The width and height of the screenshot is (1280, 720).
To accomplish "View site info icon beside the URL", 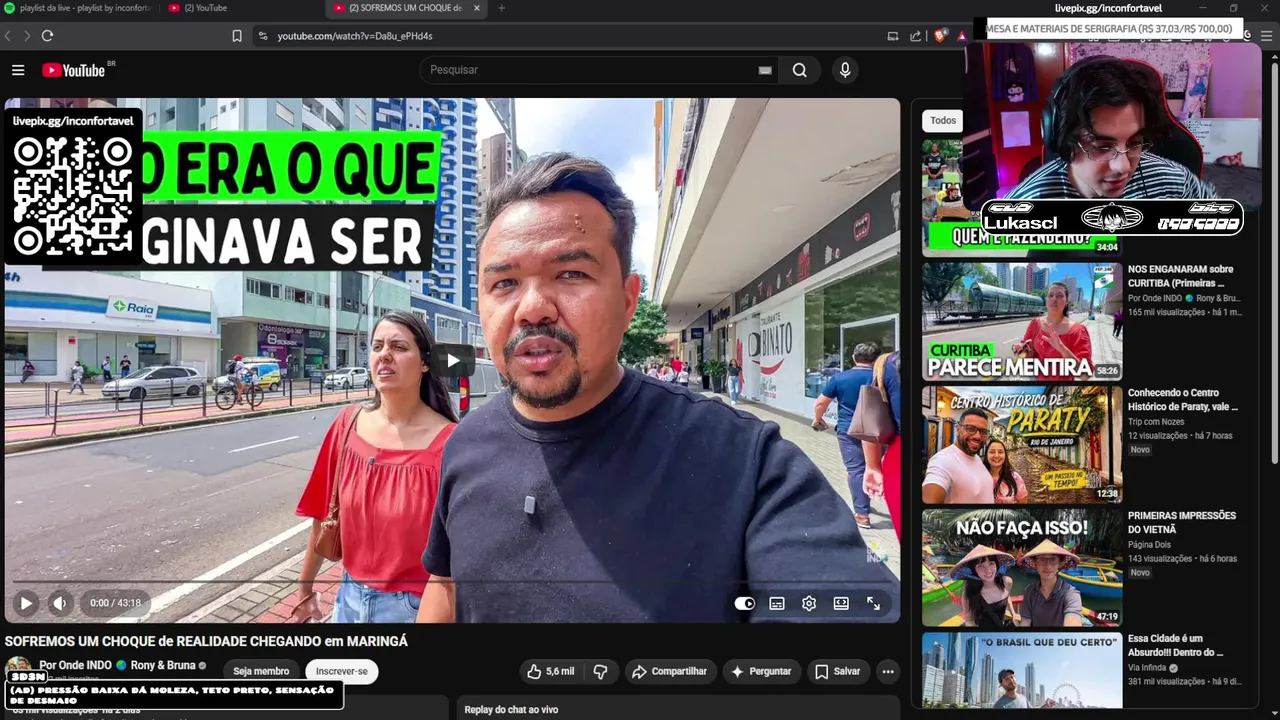I will pyautogui.click(x=263, y=36).
